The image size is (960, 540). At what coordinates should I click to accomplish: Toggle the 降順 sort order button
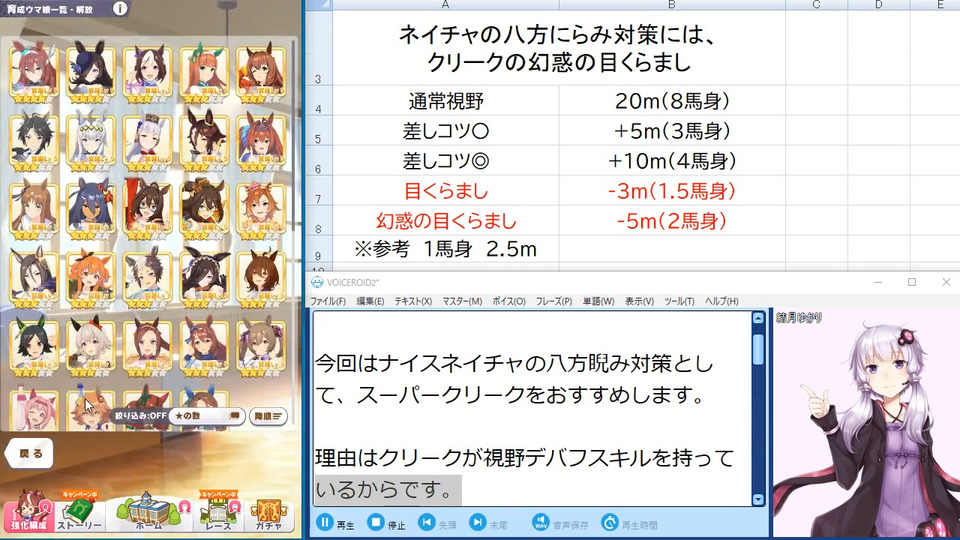[x=268, y=416]
